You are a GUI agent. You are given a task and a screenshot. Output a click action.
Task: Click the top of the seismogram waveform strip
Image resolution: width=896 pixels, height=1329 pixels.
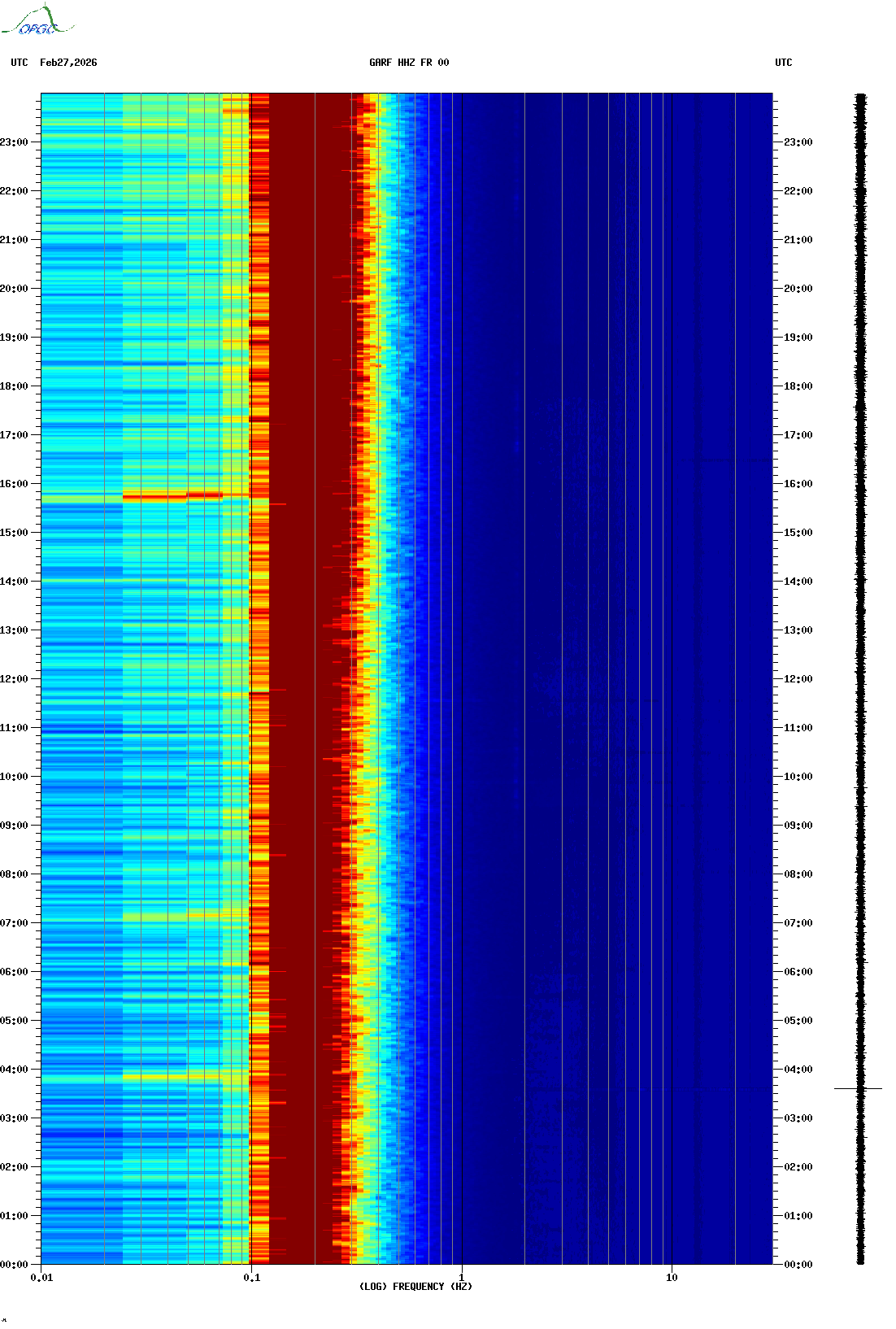(860, 98)
